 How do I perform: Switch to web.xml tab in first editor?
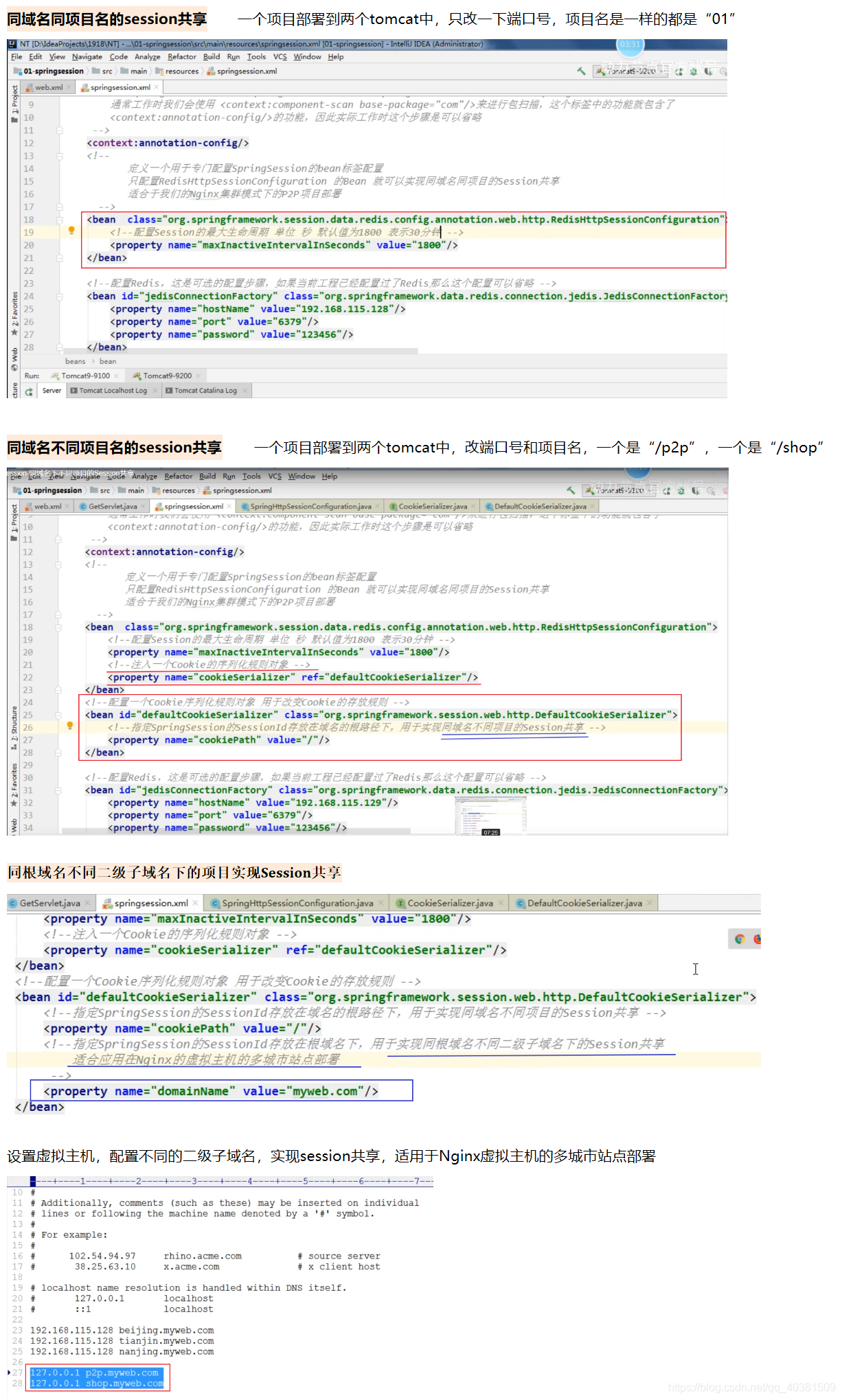pyautogui.click(x=49, y=87)
